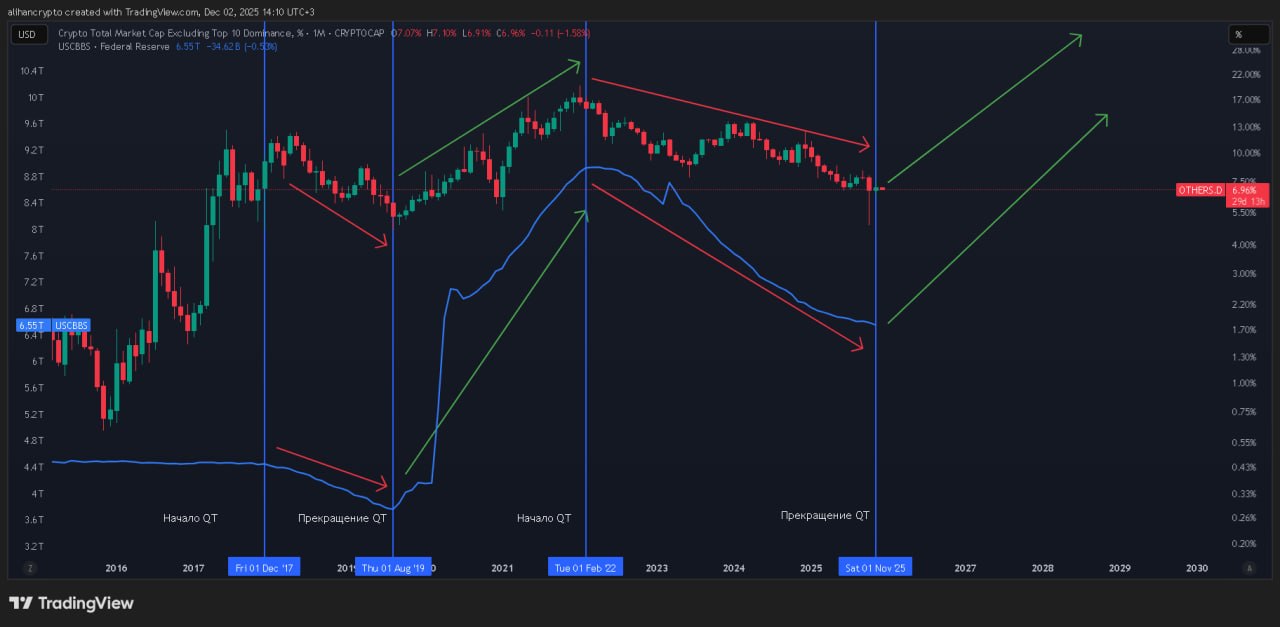Image resolution: width=1280 pixels, height=627 pixels.
Task: Click the red OTHERS.D price label
Action: [1200, 190]
